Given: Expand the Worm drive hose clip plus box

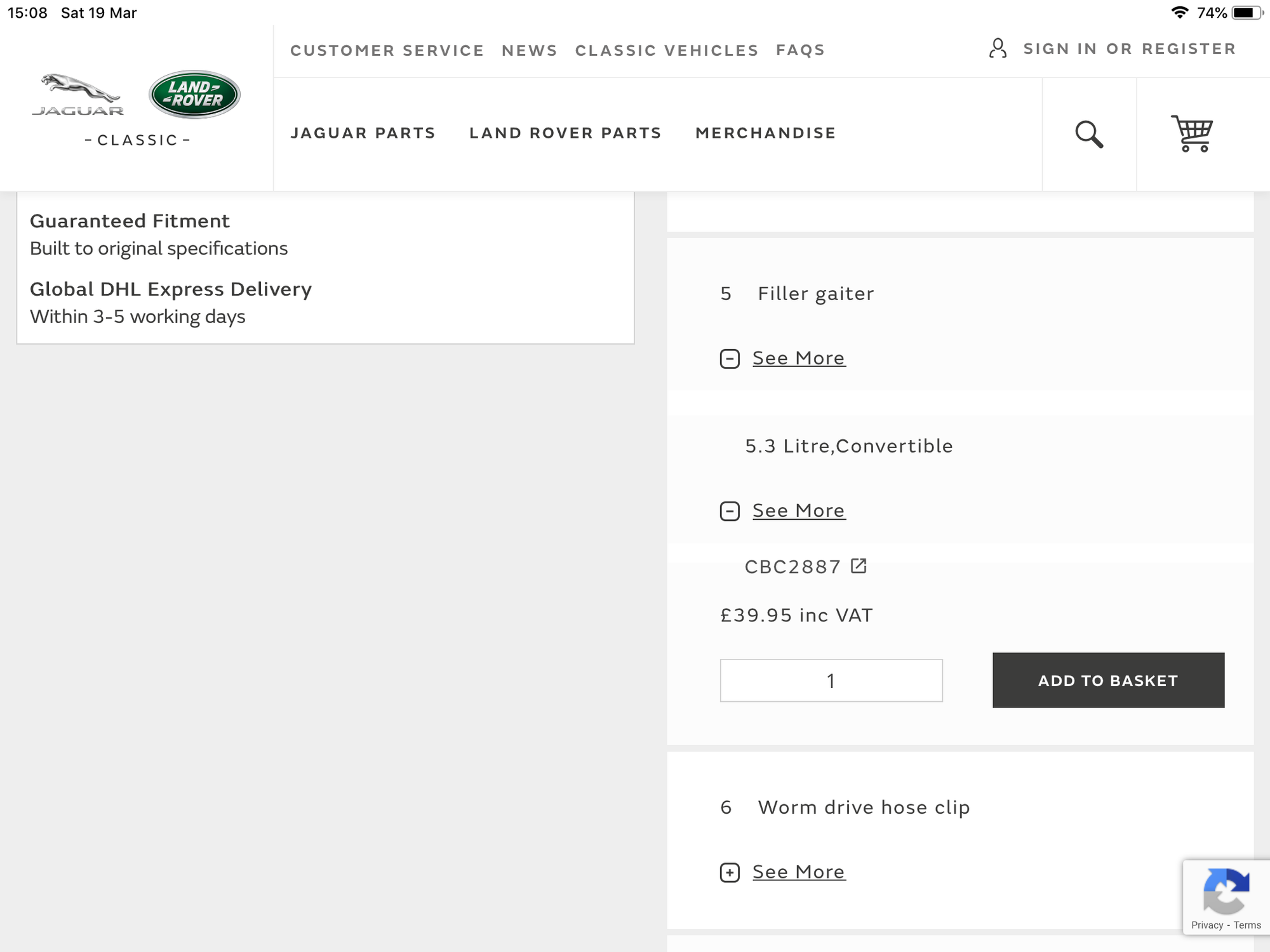Looking at the screenshot, I should (x=730, y=873).
